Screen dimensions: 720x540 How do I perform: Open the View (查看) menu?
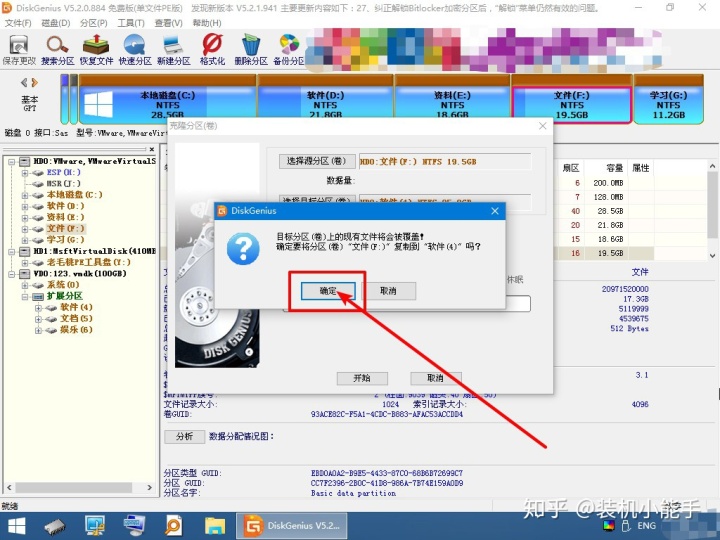[168, 23]
